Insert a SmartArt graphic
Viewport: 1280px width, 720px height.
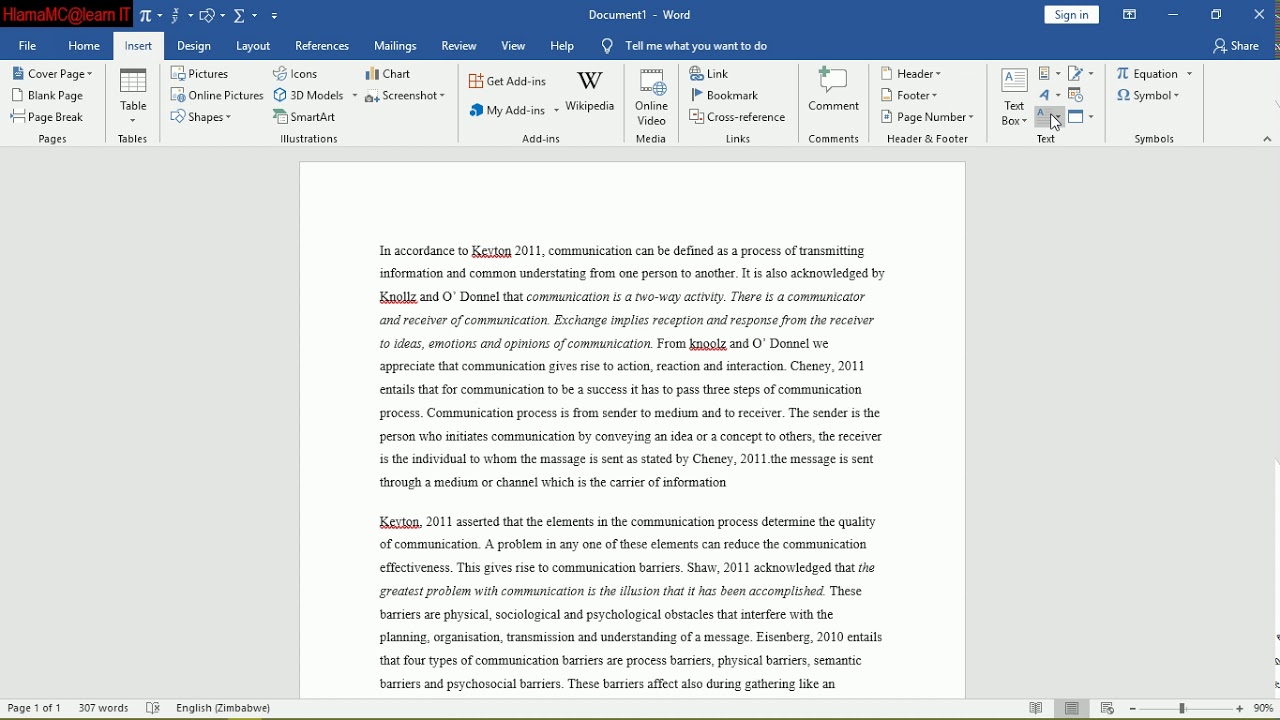[x=305, y=117]
